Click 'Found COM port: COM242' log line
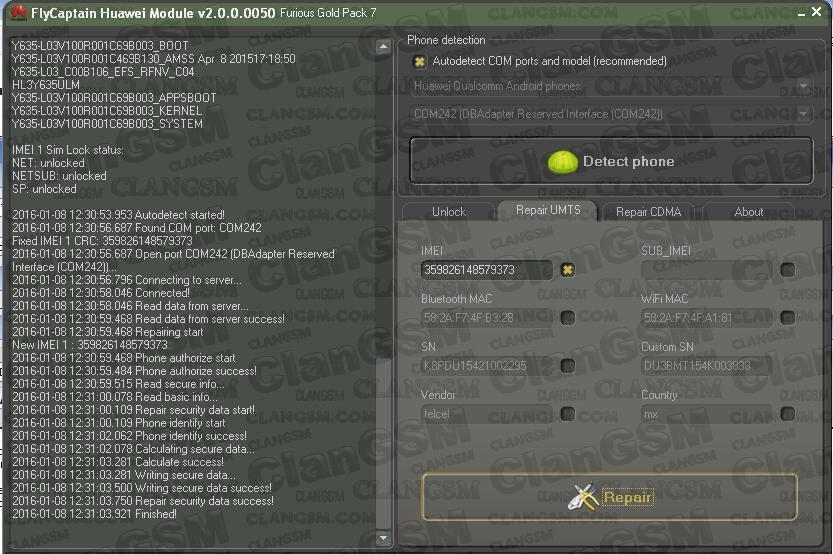The height and width of the screenshot is (554, 833). (137, 228)
